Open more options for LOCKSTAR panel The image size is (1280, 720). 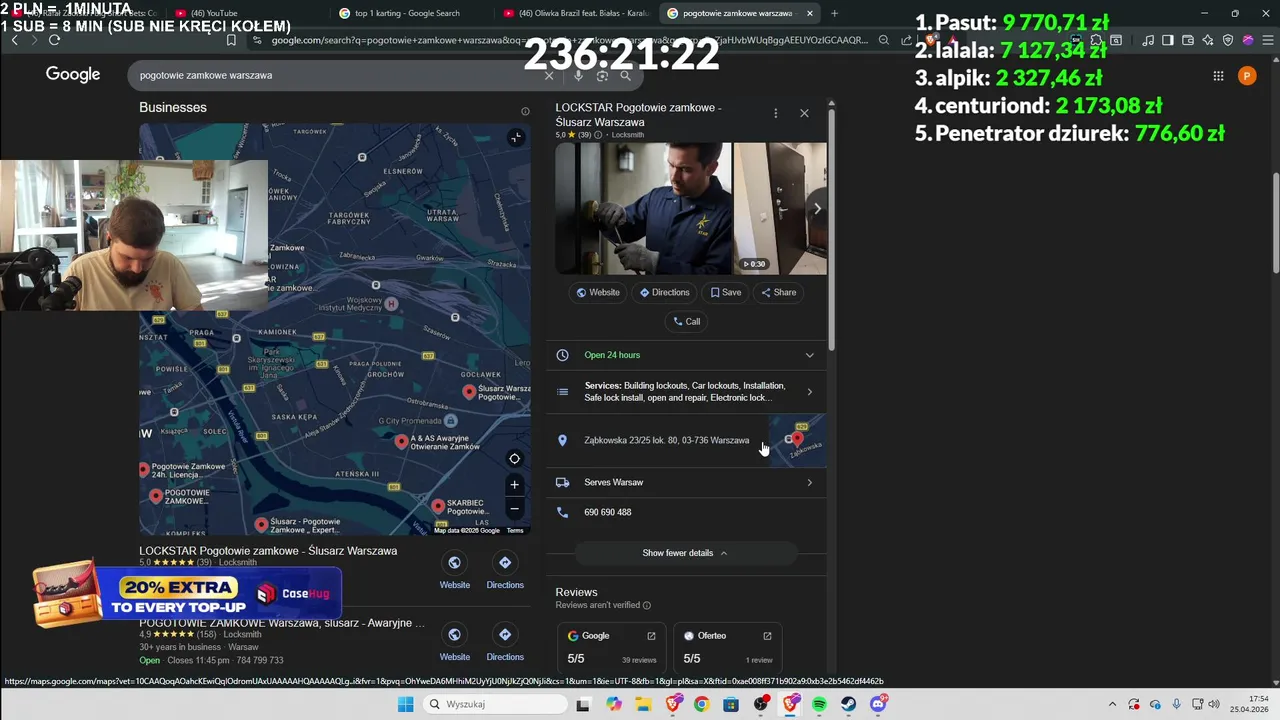(x=775, y=114)
